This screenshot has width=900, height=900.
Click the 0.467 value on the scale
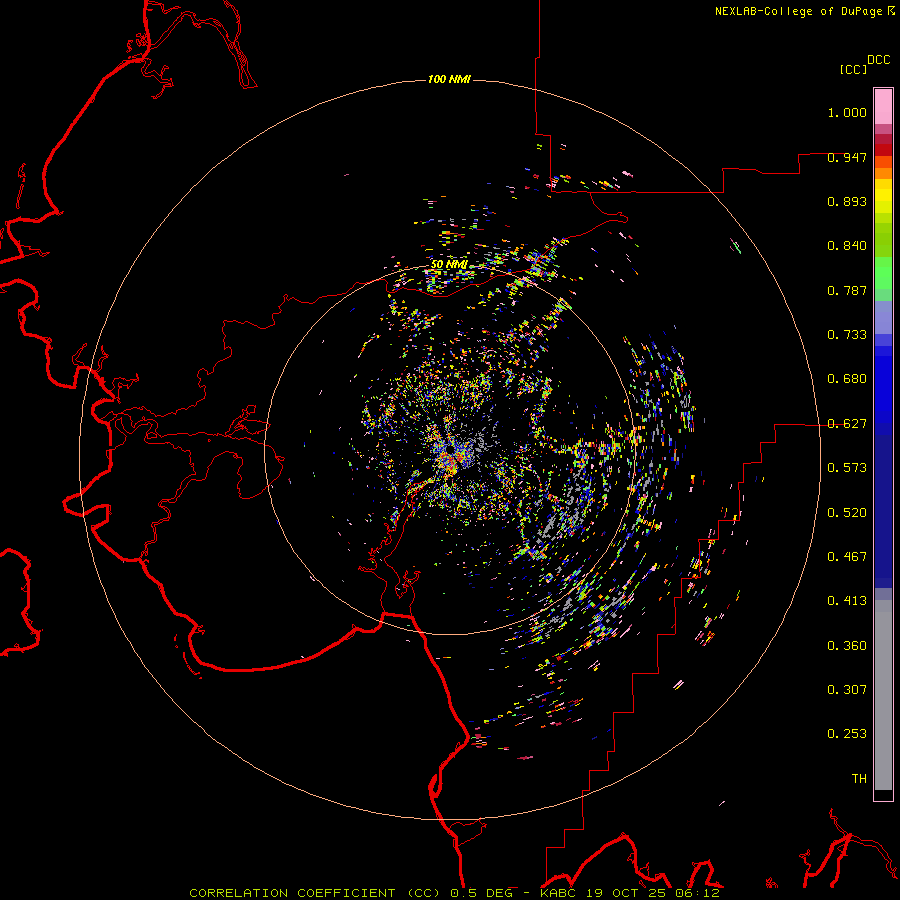coord(847,557)
